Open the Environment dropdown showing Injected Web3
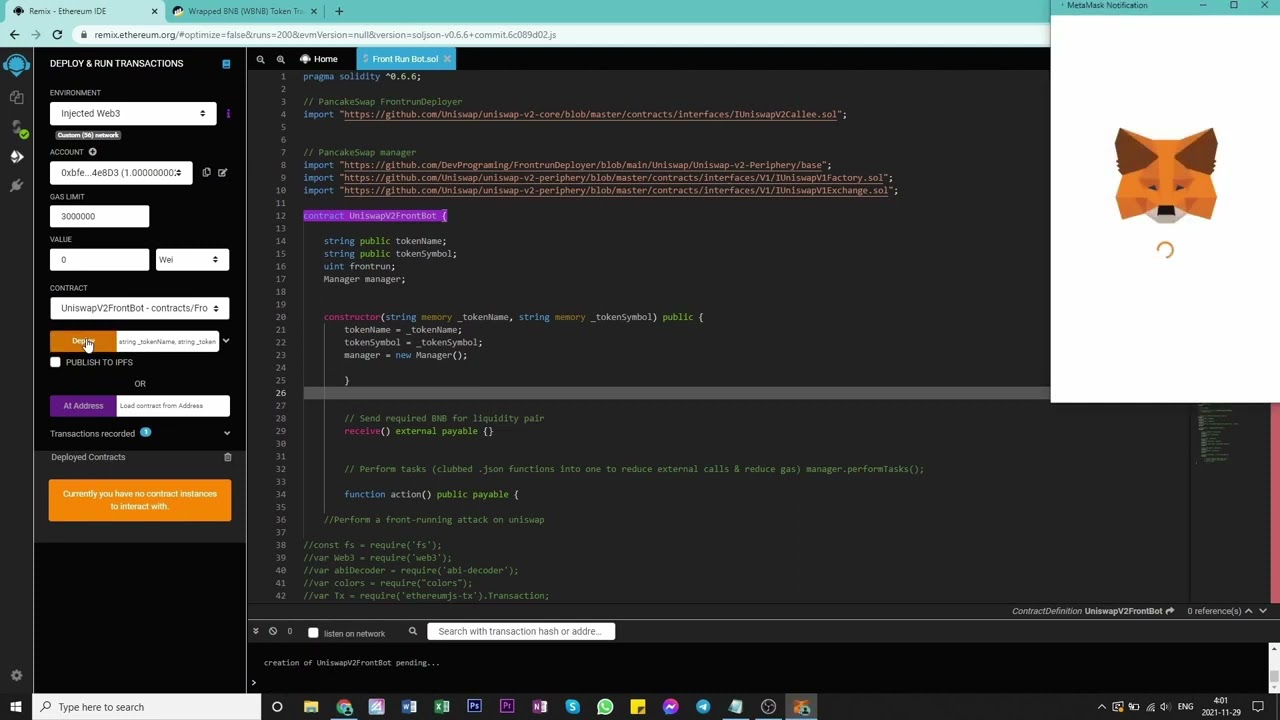The width and height of the screenshot is (1280, 720). click(133, 113)
